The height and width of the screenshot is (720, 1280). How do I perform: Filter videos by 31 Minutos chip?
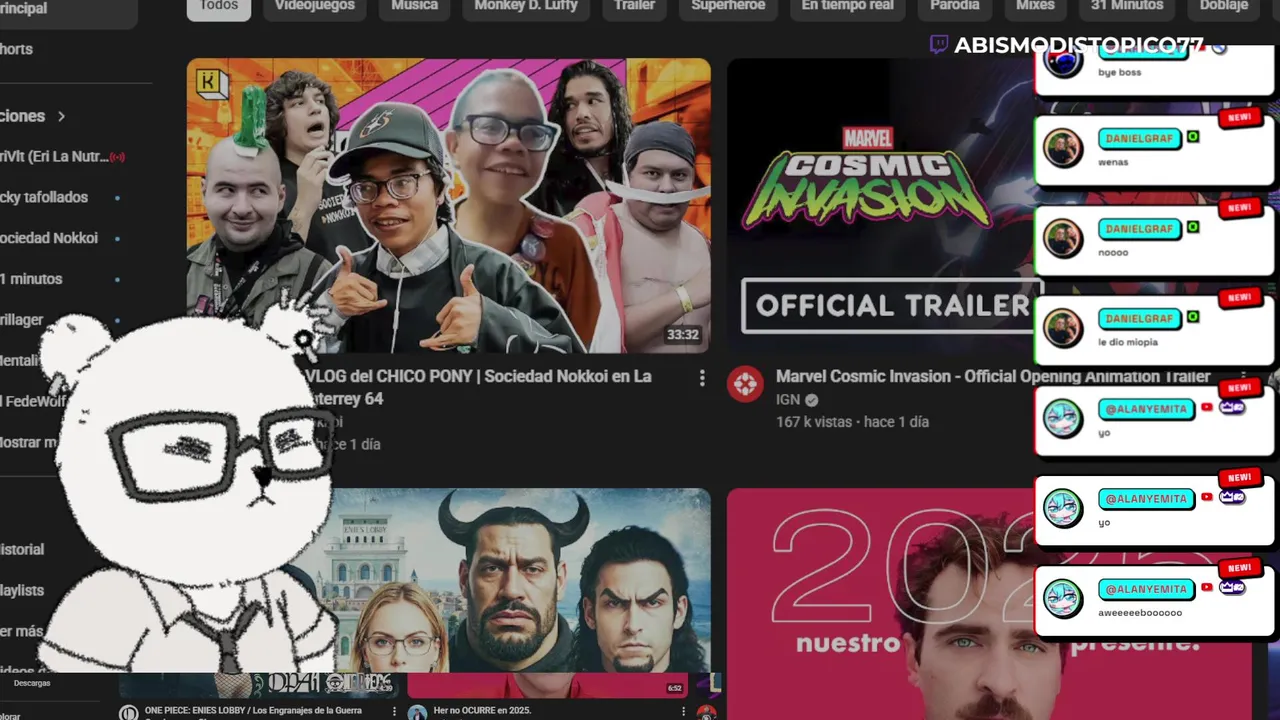pos(1127,6)
